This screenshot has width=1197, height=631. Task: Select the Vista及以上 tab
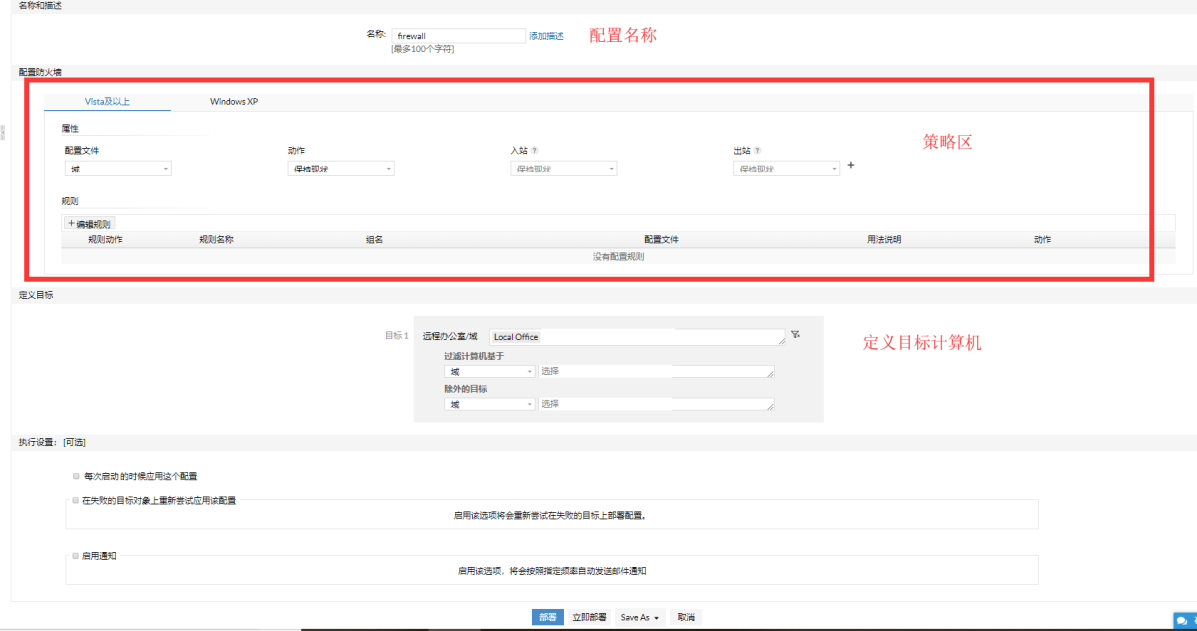coord(108,101)
